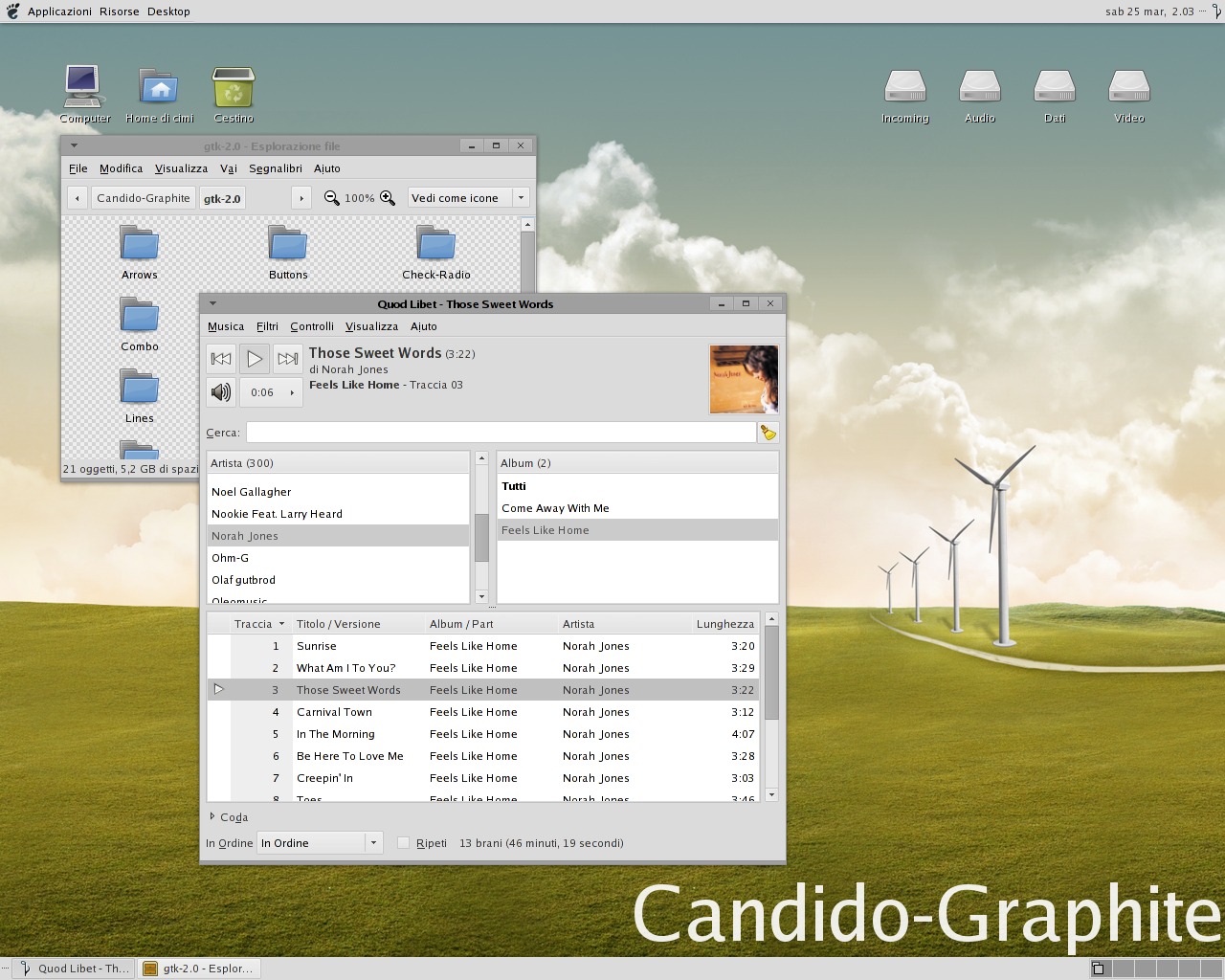
Task: Click the Artista (300) pane header
Action: 339,463
